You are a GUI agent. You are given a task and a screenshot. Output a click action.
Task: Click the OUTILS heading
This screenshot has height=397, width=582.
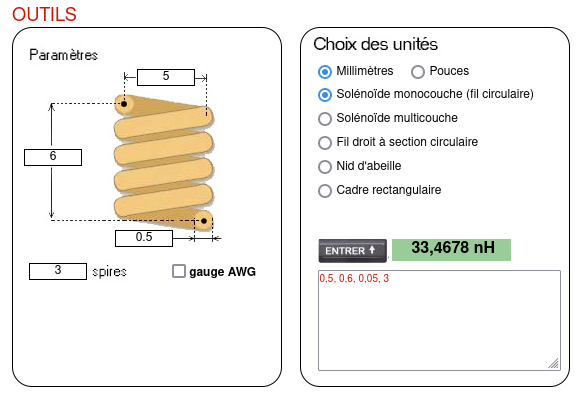pyautogui.click(x=44, y=14)
